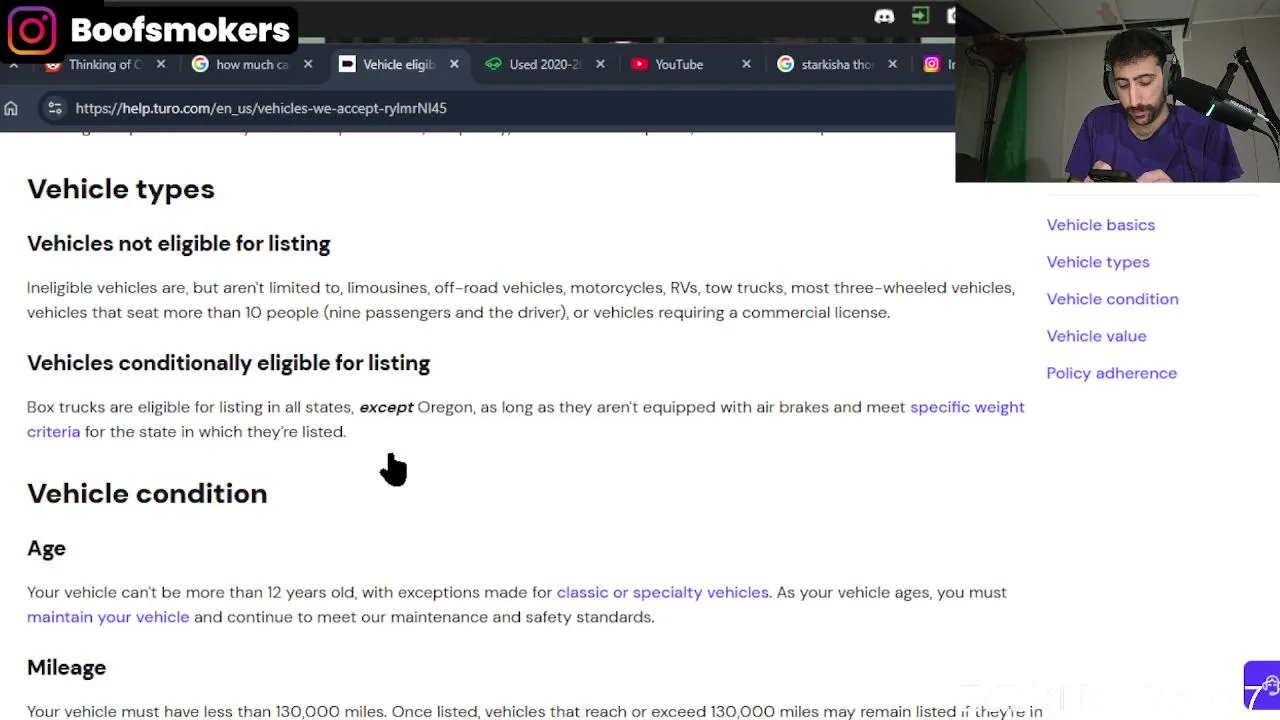Click 'Vehicles conditionally eligible for listing' subheading
Screen dimensions: 1280x720
click(x=228, y=363)
